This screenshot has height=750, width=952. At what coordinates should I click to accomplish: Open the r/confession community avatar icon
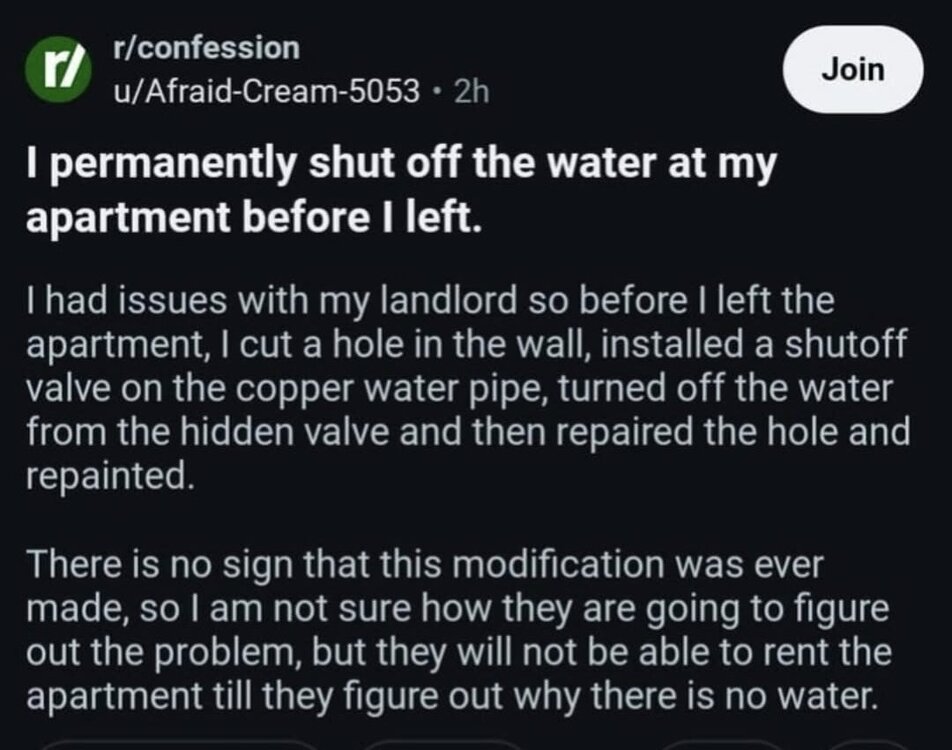[58, 69]
